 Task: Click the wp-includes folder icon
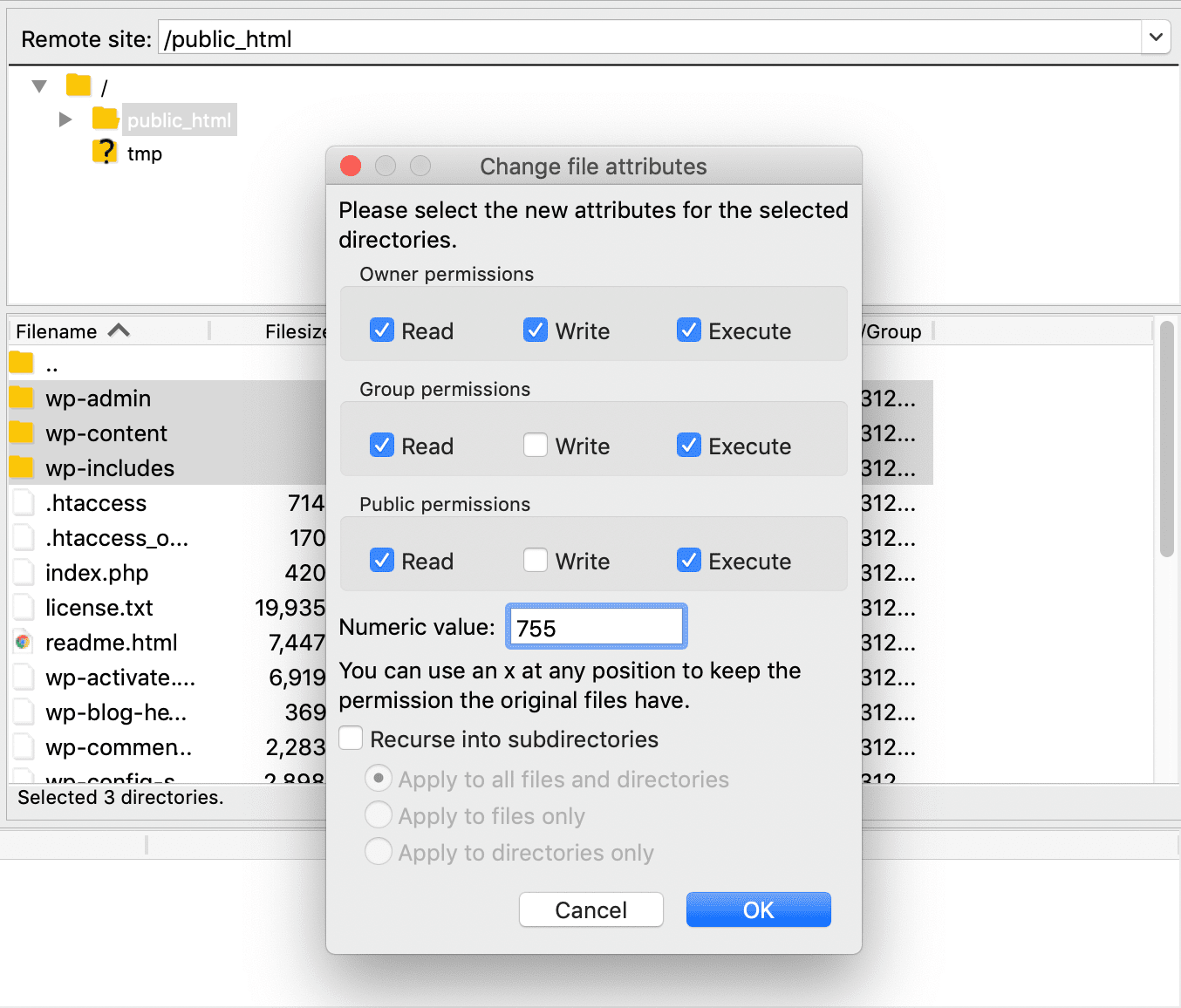pos(22,468)
